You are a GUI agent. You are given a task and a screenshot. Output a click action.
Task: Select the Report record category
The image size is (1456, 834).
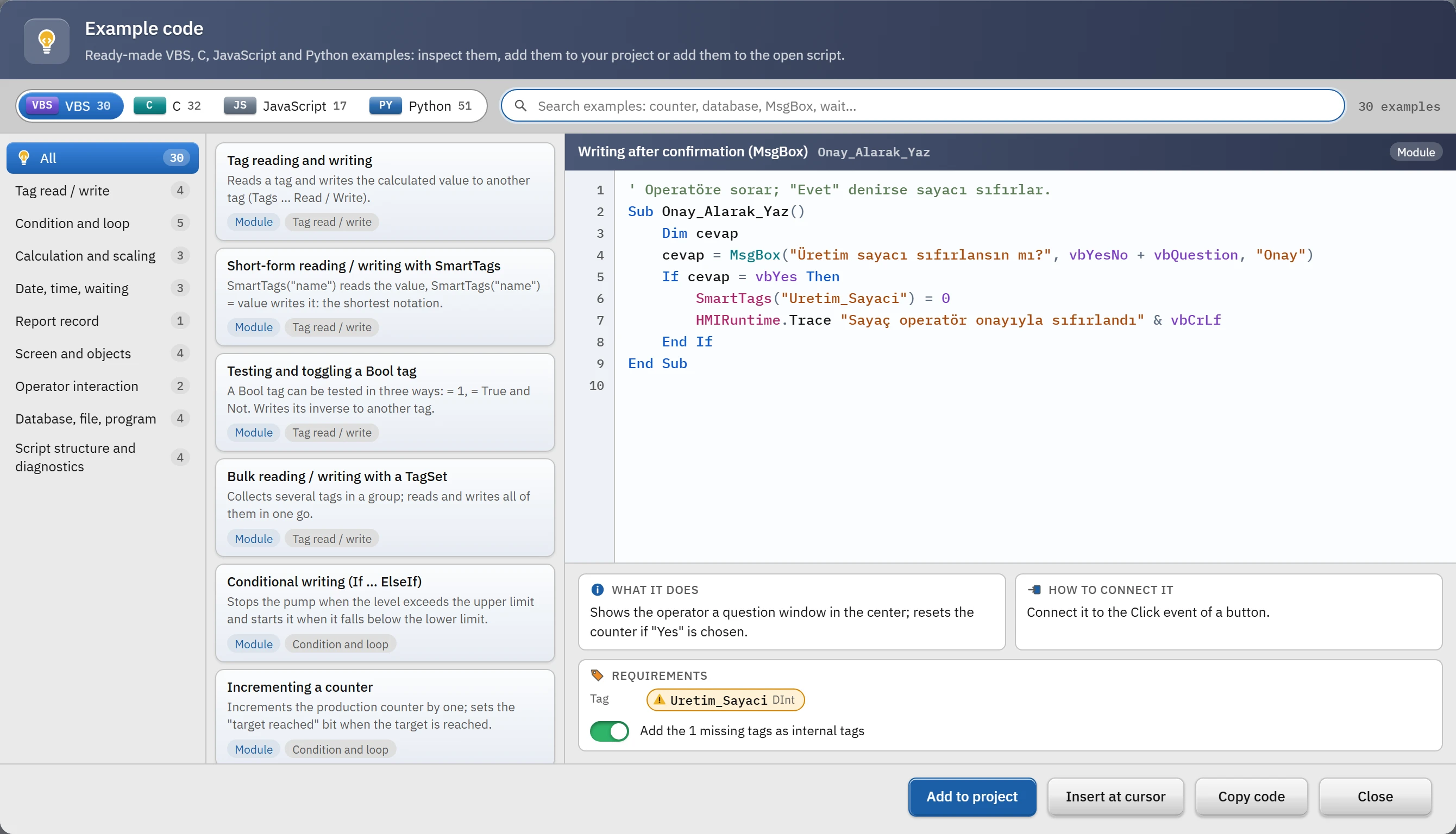(x=103, y=321)
